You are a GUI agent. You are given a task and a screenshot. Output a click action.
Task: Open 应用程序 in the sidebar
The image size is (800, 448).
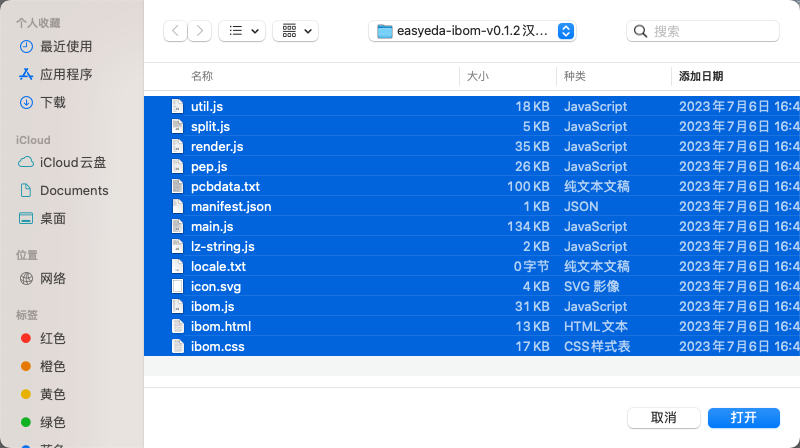pyautogui.click(x=56, y=74)
